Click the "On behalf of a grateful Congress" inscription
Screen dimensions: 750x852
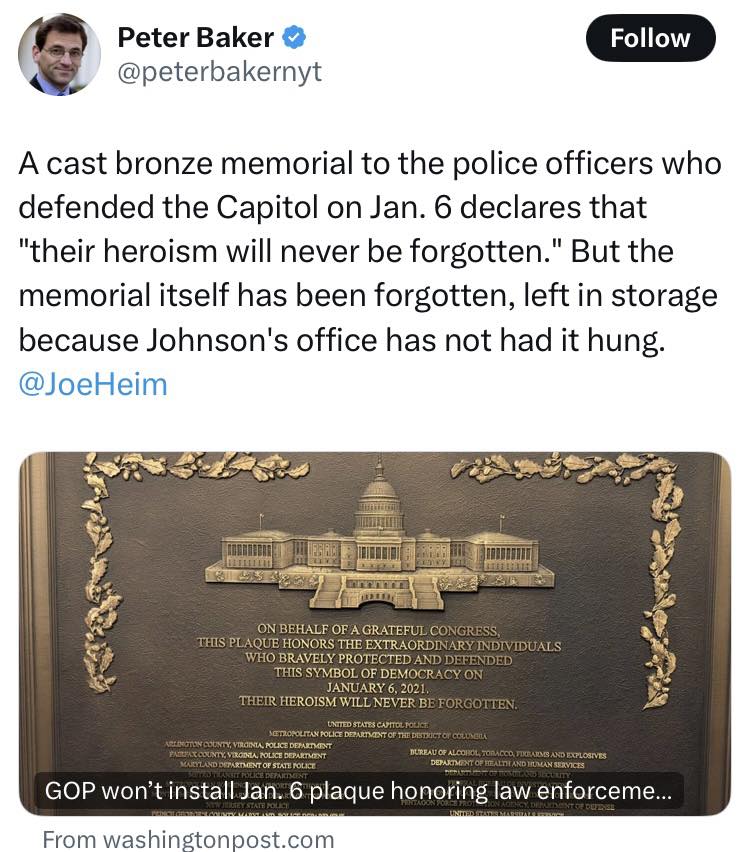378,630
